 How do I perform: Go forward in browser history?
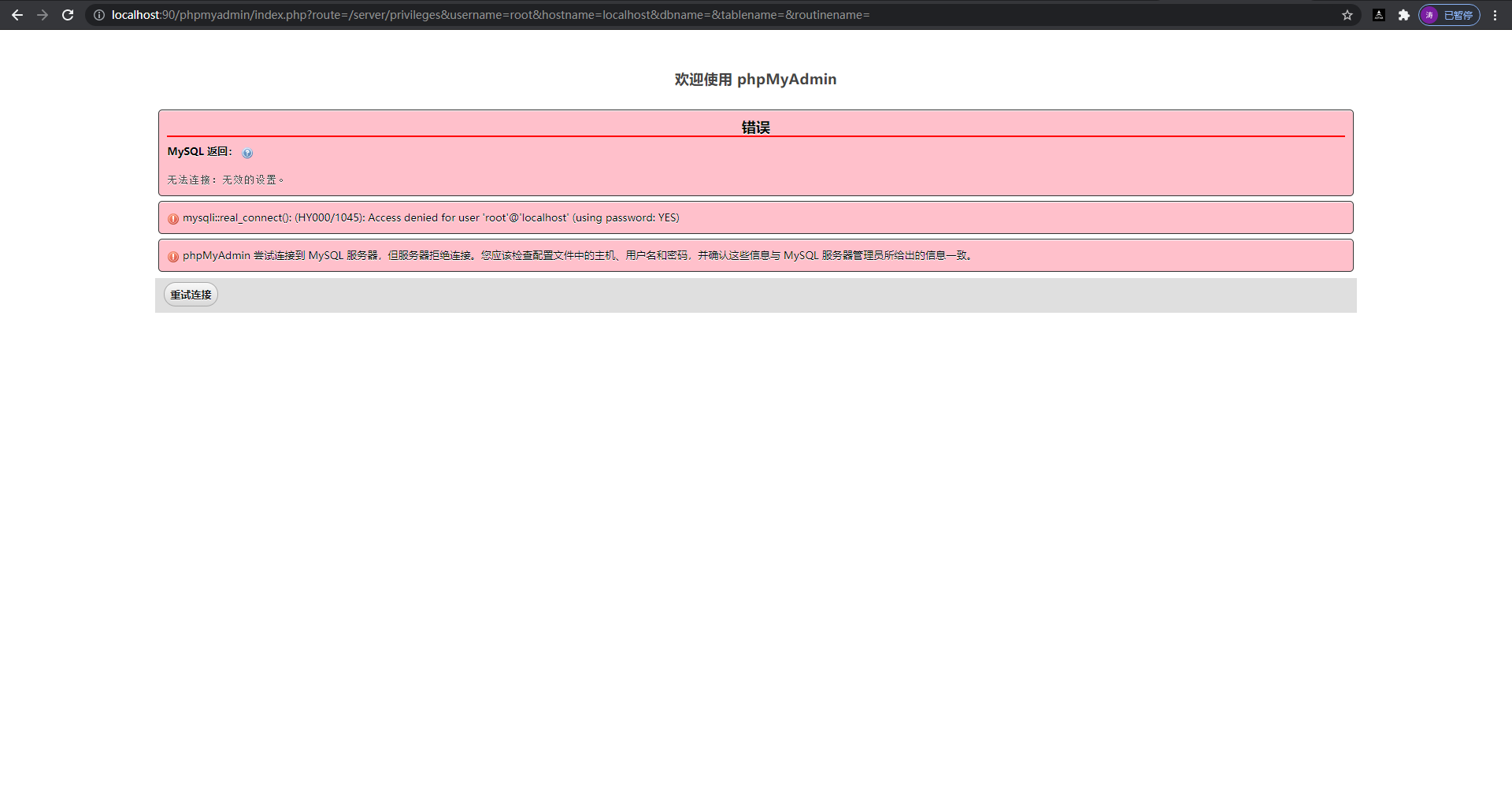point(43,15)
